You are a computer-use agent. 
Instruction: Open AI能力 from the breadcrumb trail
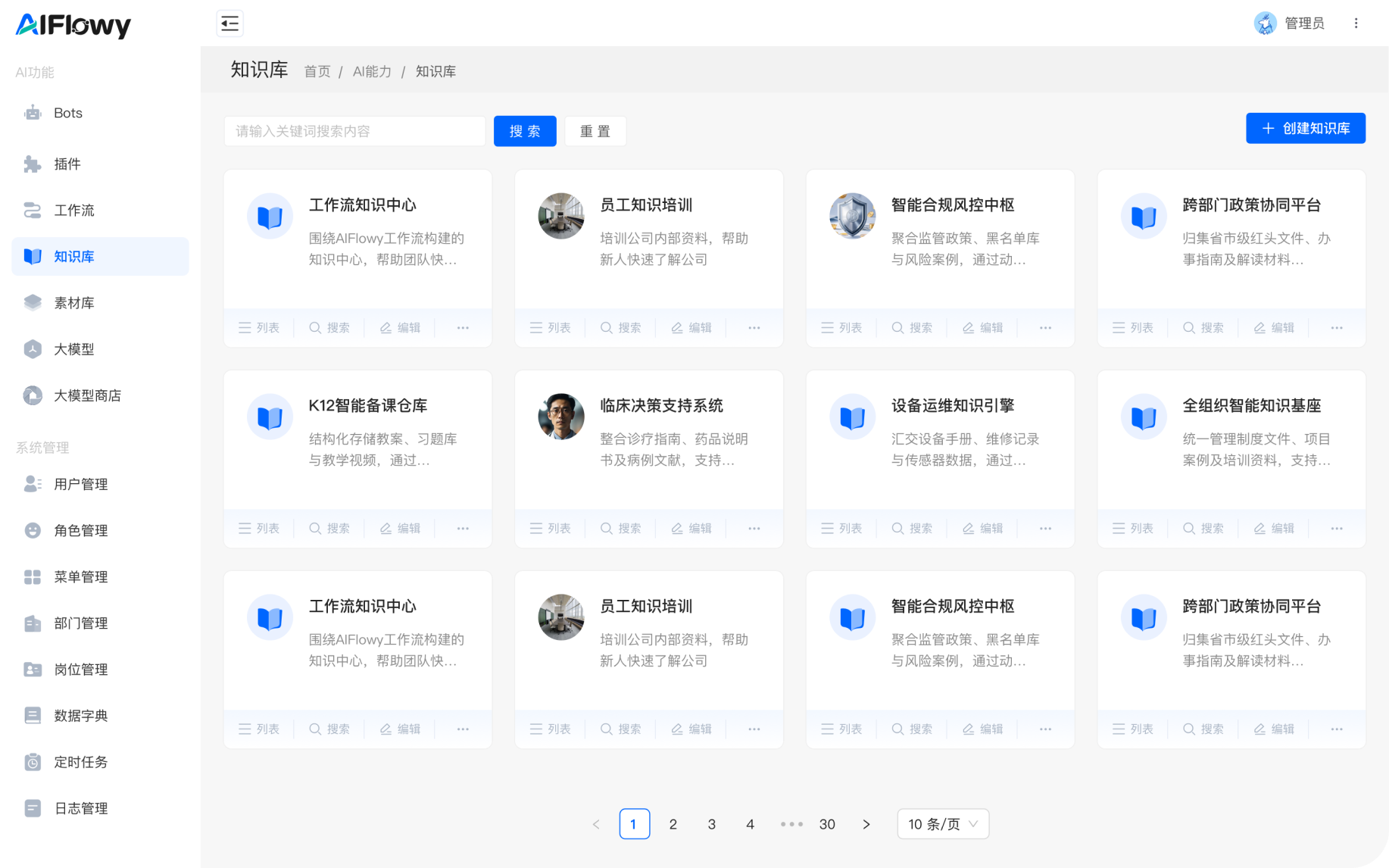point(372,70)
